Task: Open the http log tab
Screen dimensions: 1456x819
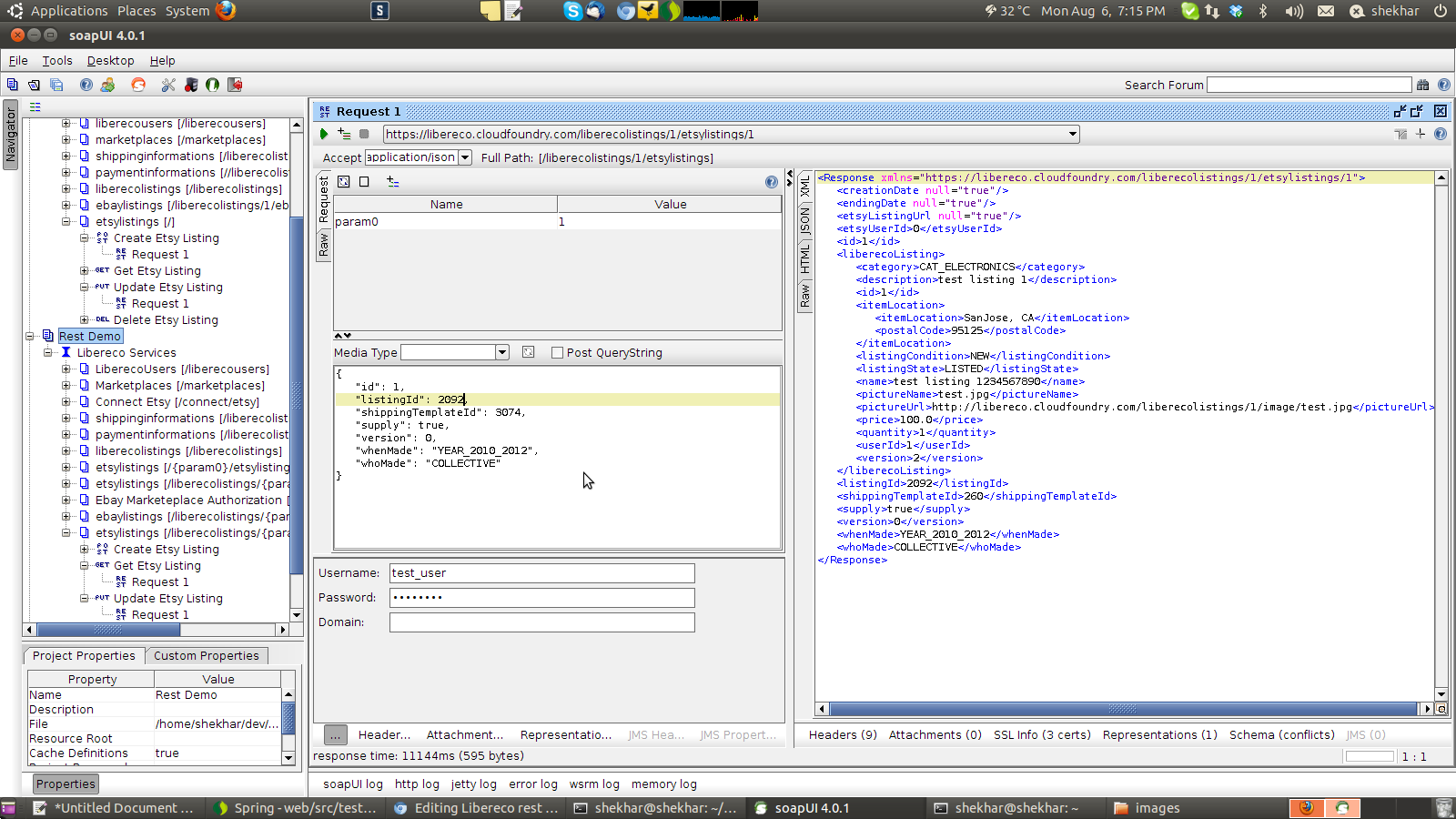Action: point(417,784)
